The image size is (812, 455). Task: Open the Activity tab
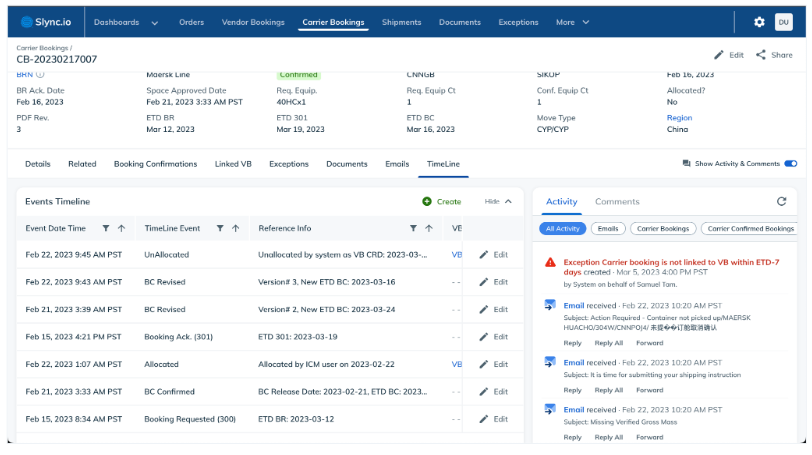(x=561, y=202)
